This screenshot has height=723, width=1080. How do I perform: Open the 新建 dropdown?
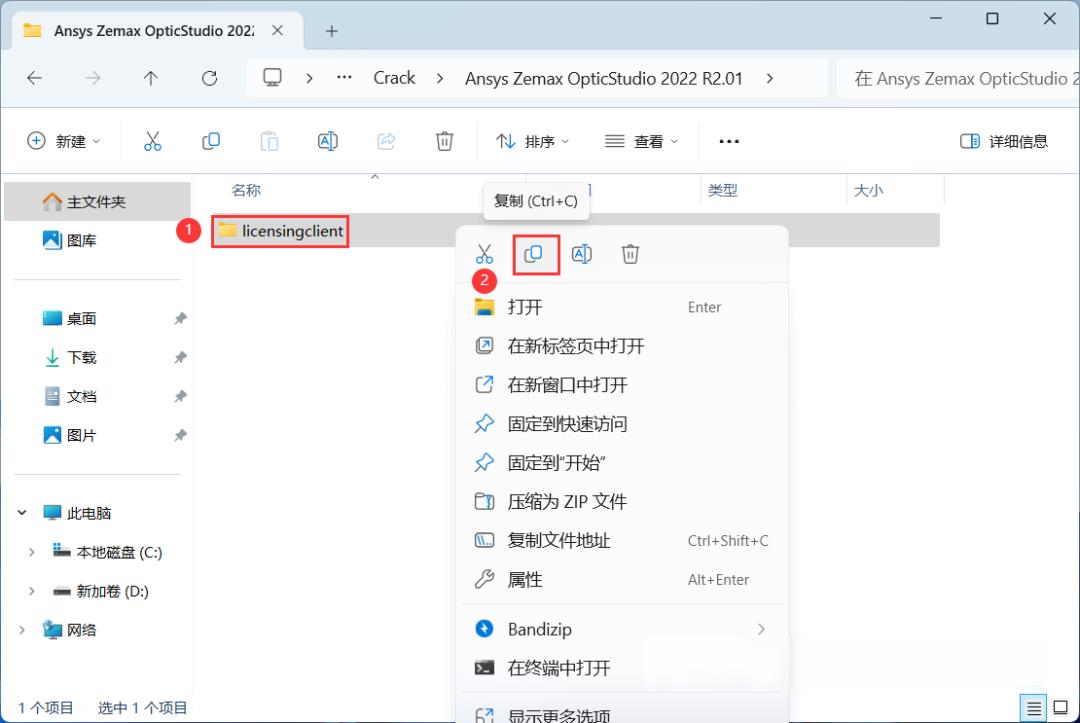[63, 141]
